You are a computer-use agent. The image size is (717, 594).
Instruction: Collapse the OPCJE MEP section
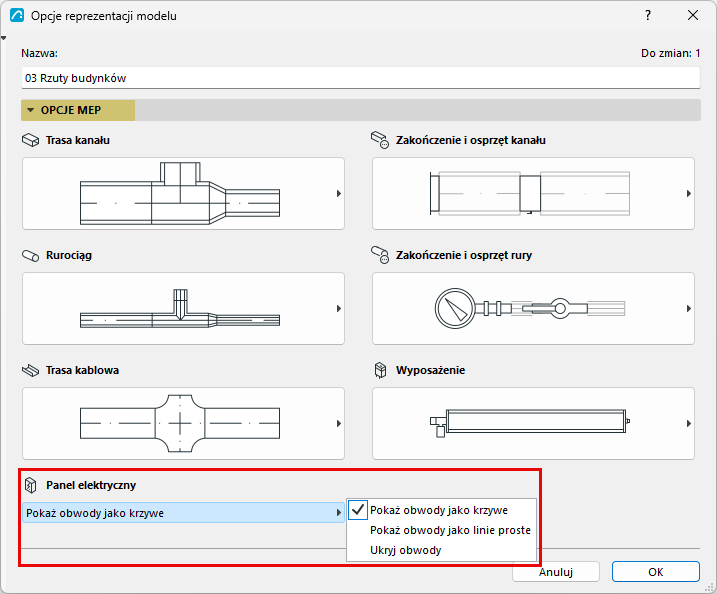pos(31,110)
